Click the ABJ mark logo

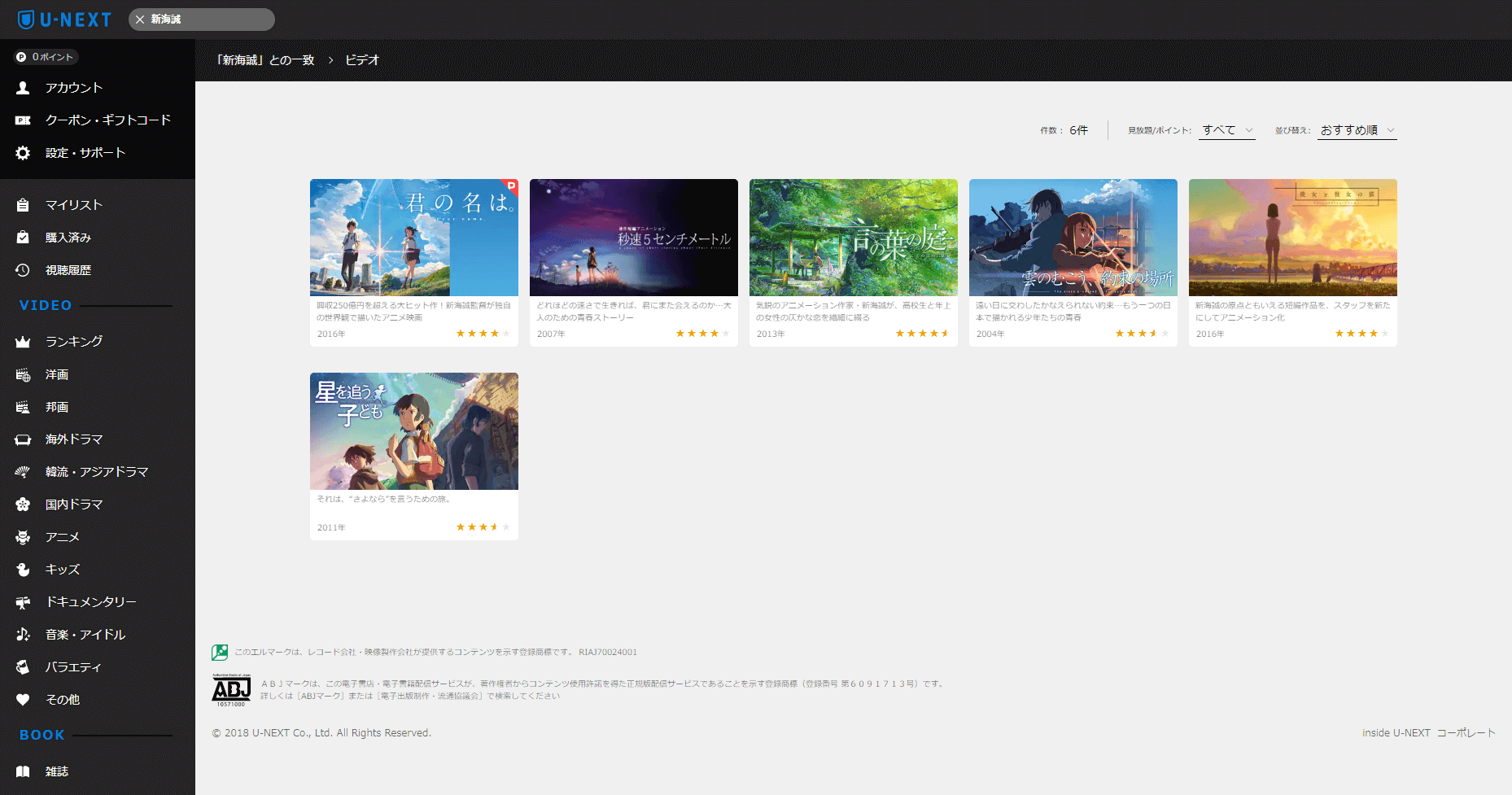coord(231,690)
